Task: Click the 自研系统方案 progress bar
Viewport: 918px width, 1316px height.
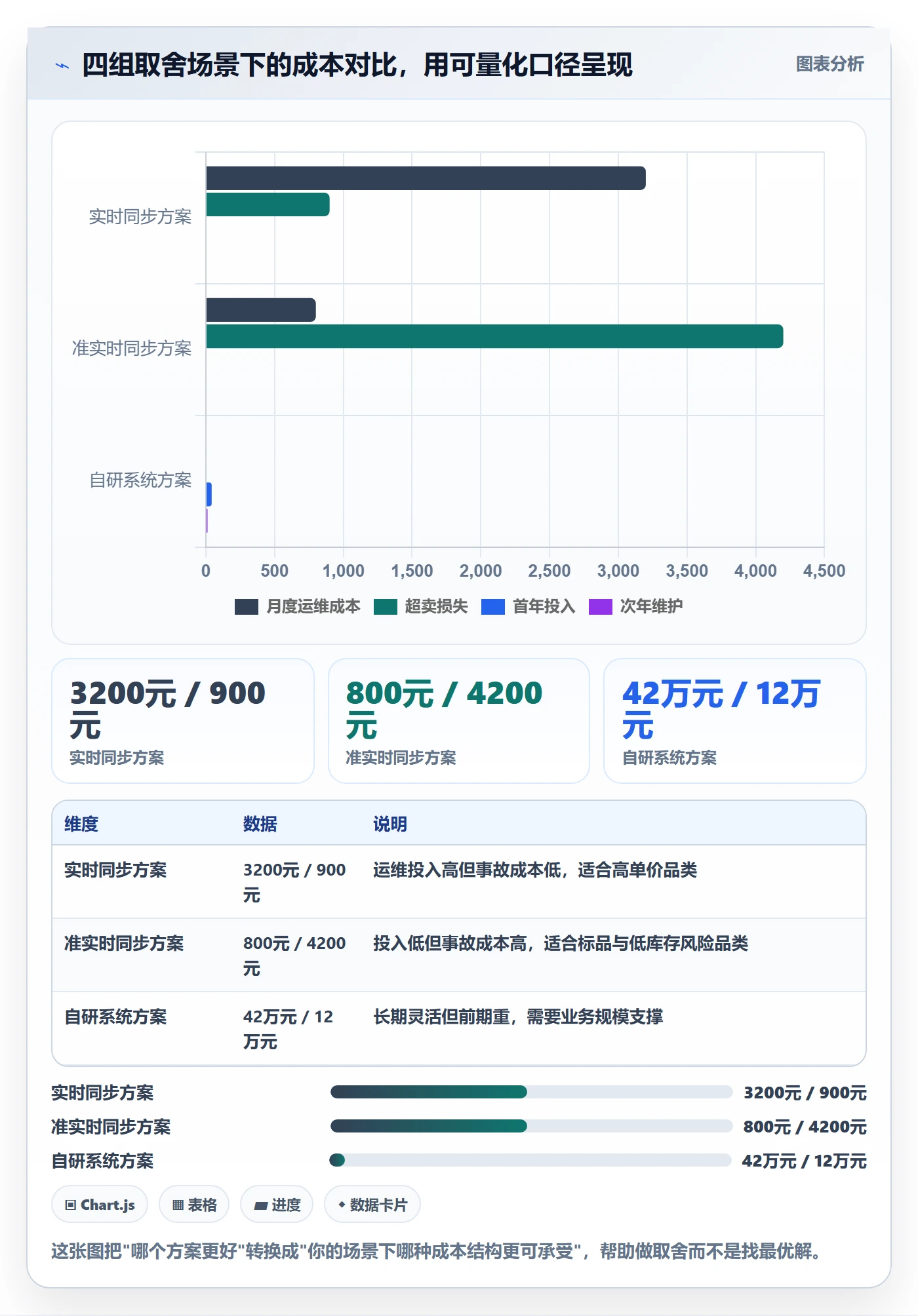Action: coord(531,1160)
